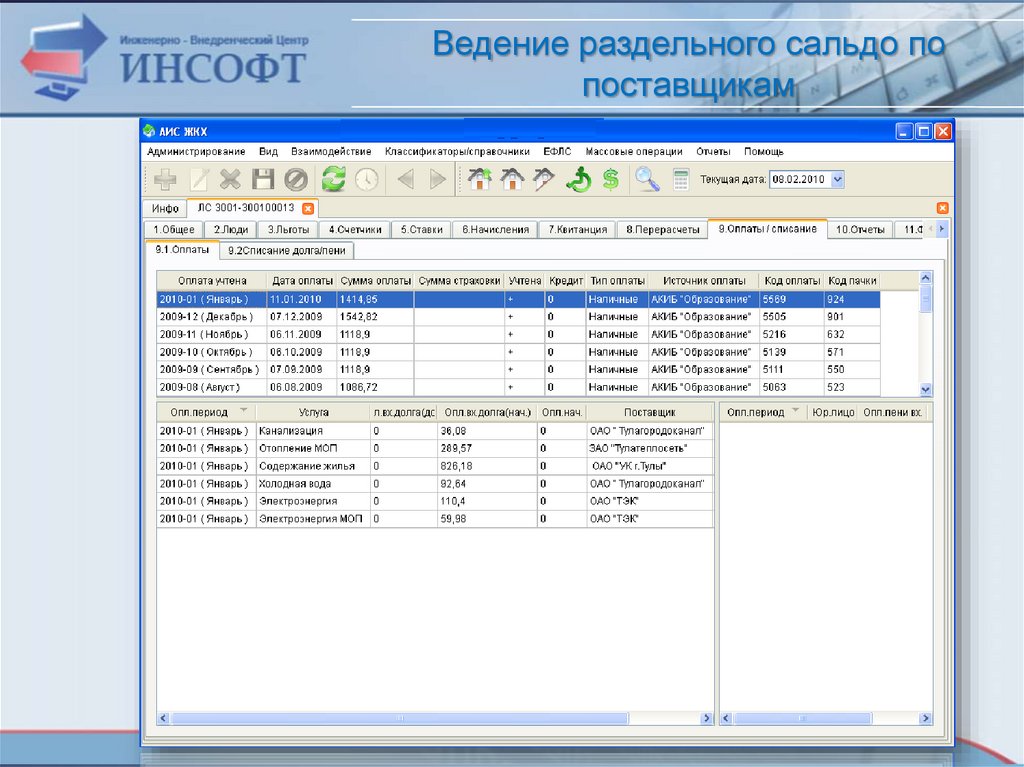Click the Код пачки column header
Image resolution: width=1024 pixels, height=767 pixels.
(x=852, y=281)
